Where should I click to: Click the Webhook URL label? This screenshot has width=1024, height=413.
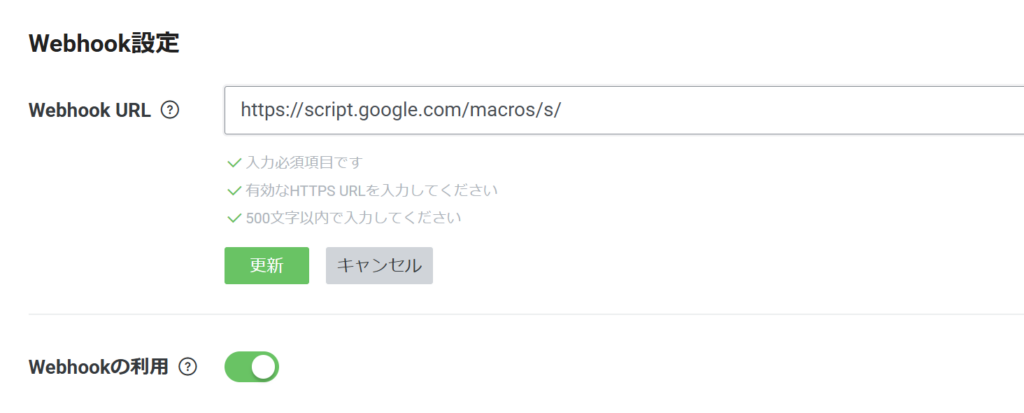(89, 111)
